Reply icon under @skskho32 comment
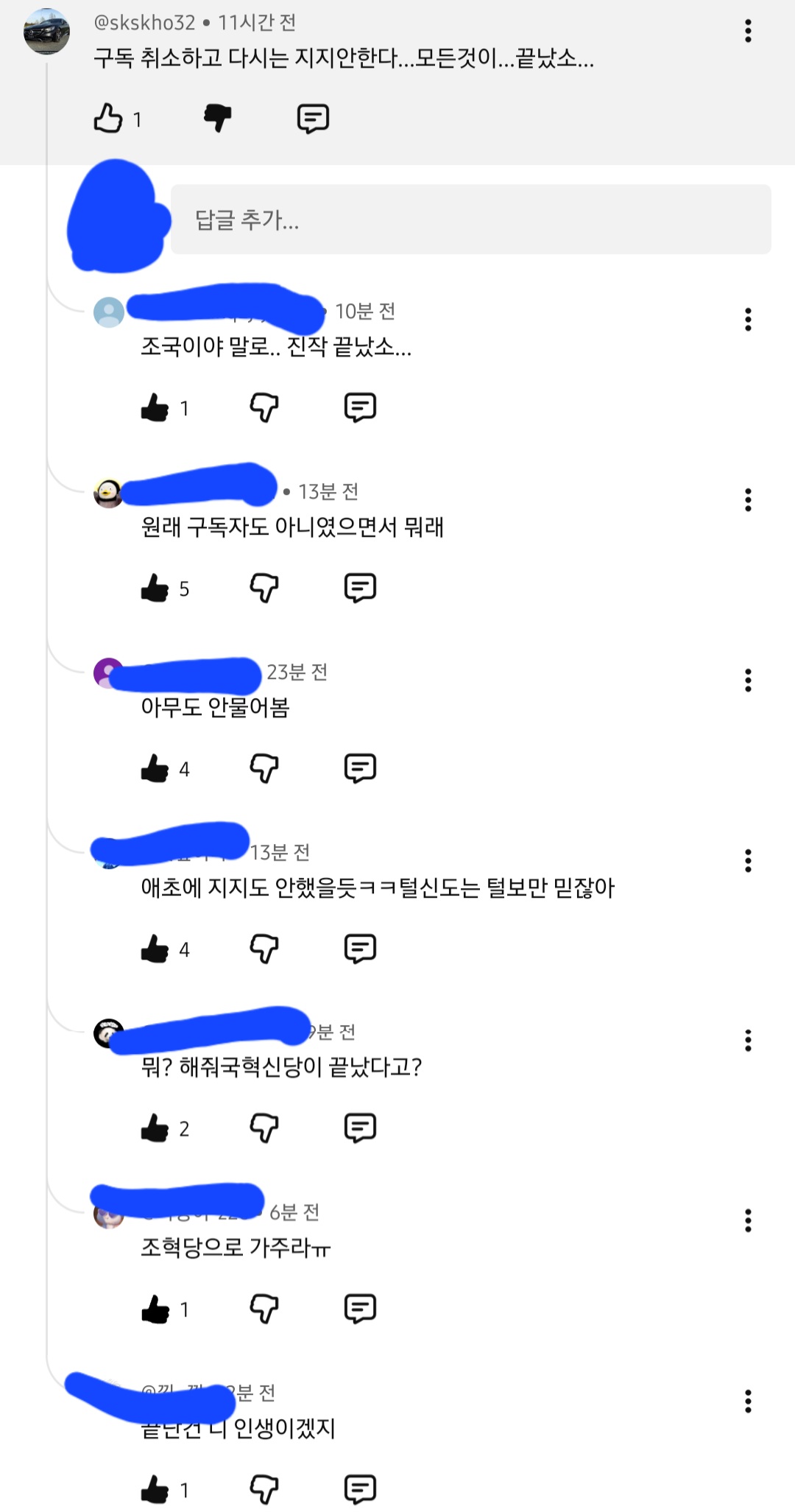The image size is (795, 1512). [x=313, y=118]
